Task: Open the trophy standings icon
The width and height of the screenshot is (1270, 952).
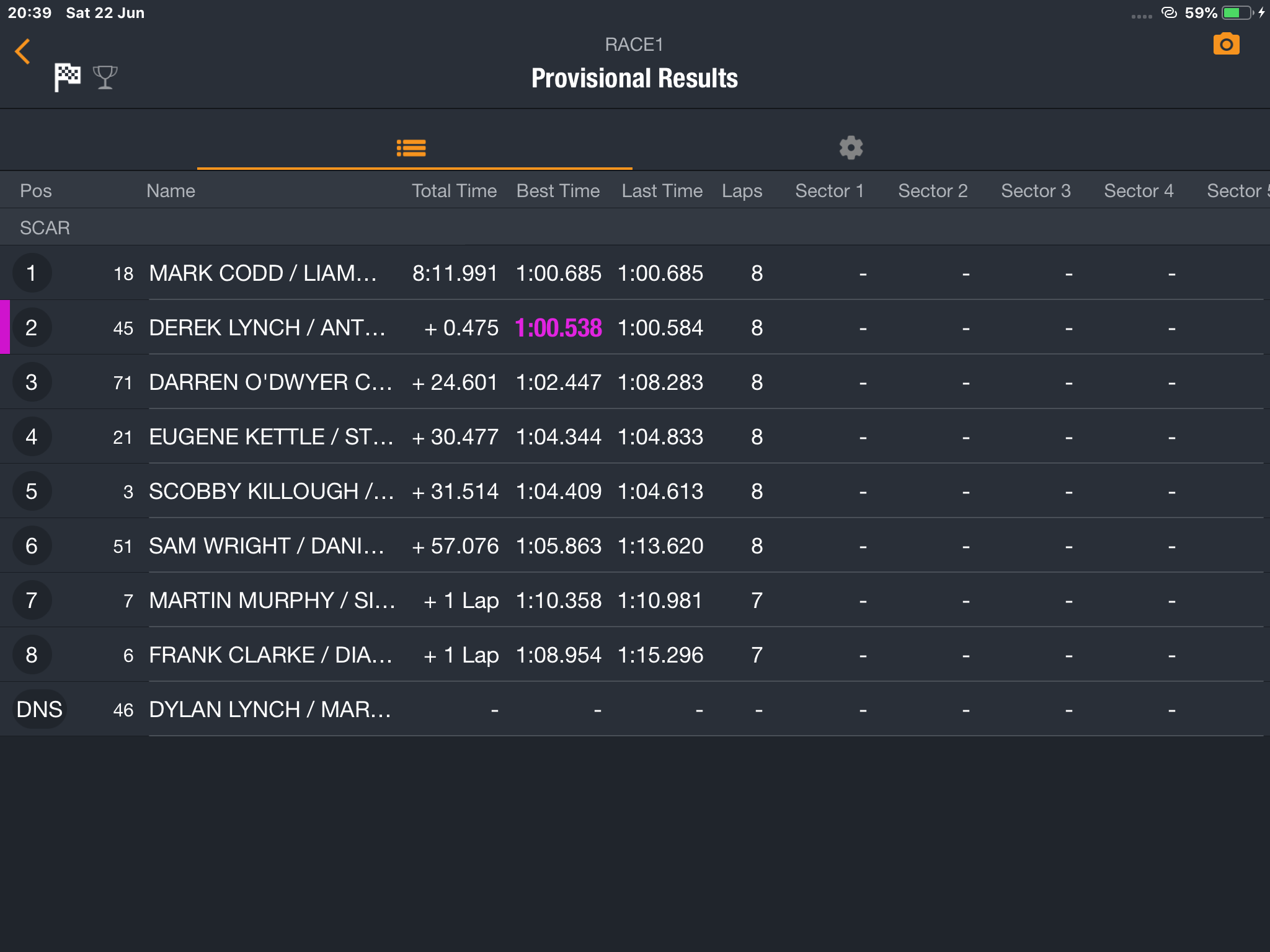Action: 105,77
